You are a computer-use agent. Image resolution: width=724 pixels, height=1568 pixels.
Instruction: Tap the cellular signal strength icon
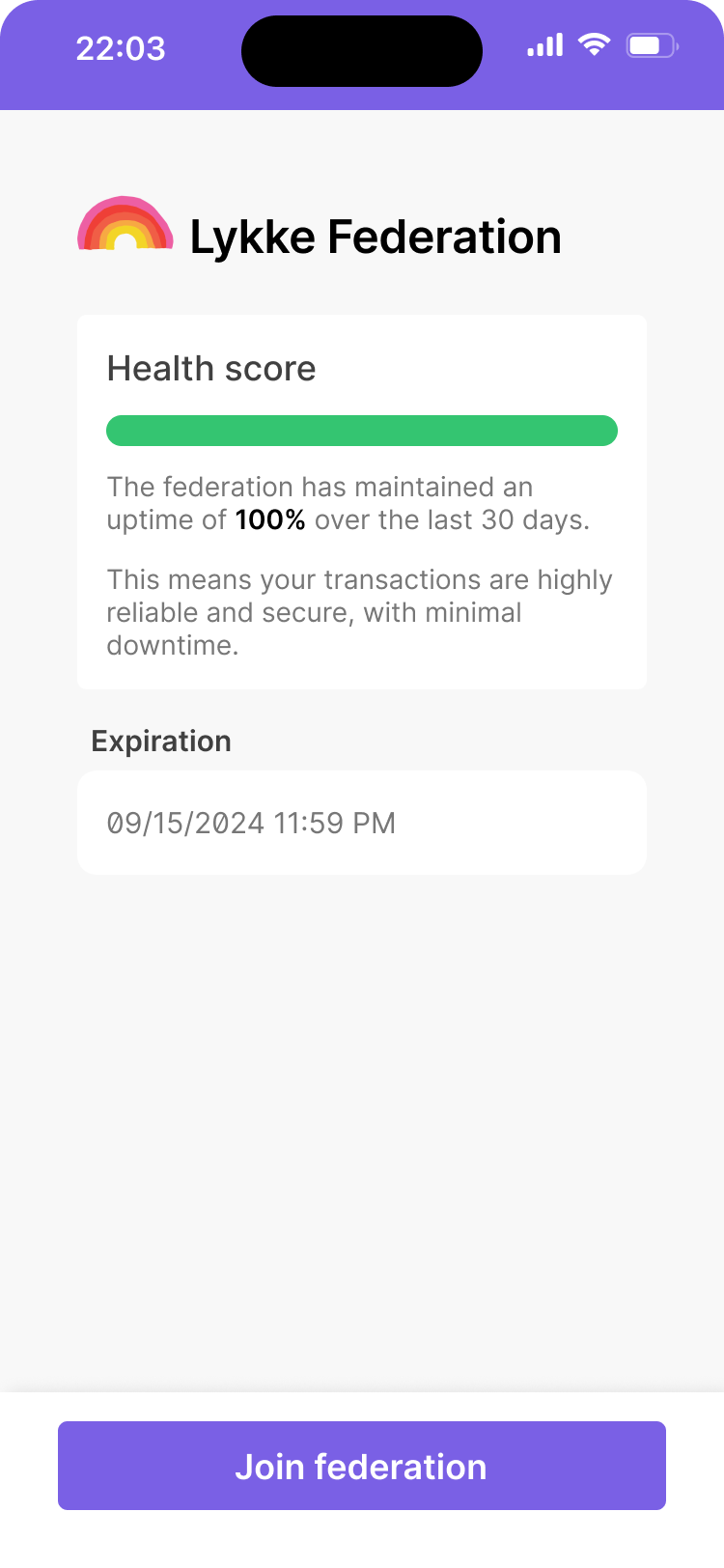click(544, 45)
